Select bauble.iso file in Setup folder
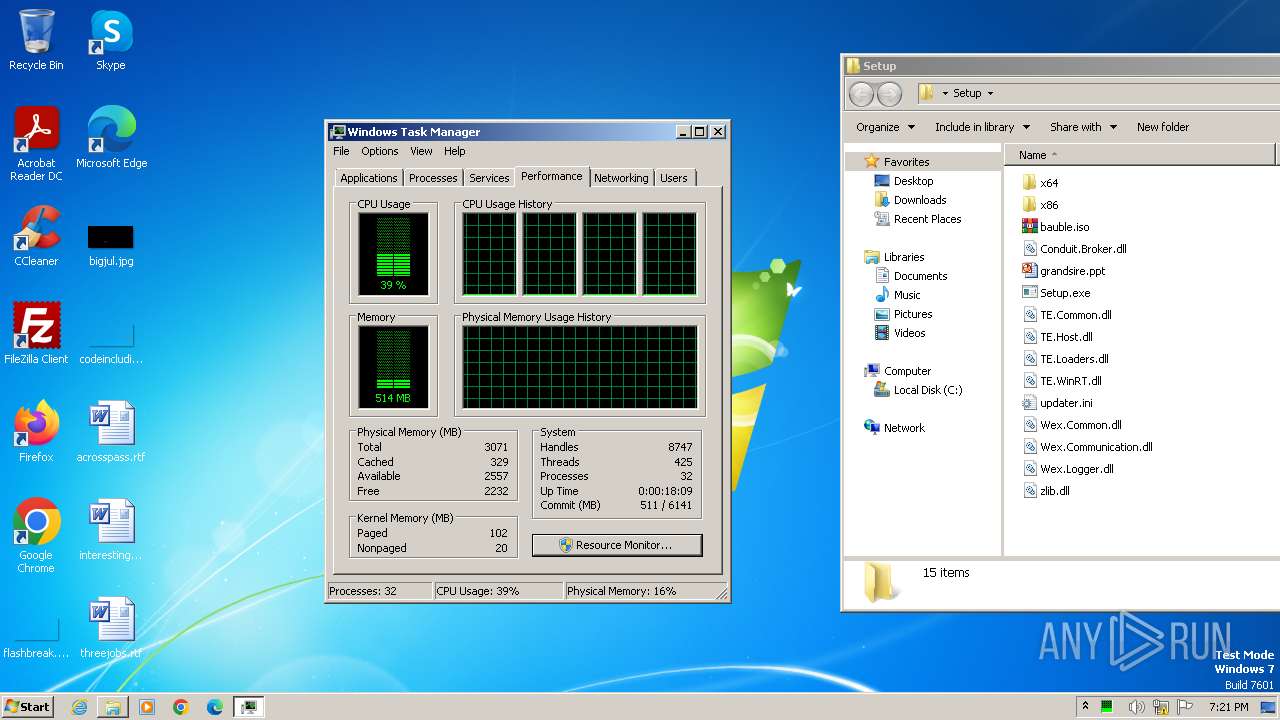1280x720 pixels. [1055, 227]
